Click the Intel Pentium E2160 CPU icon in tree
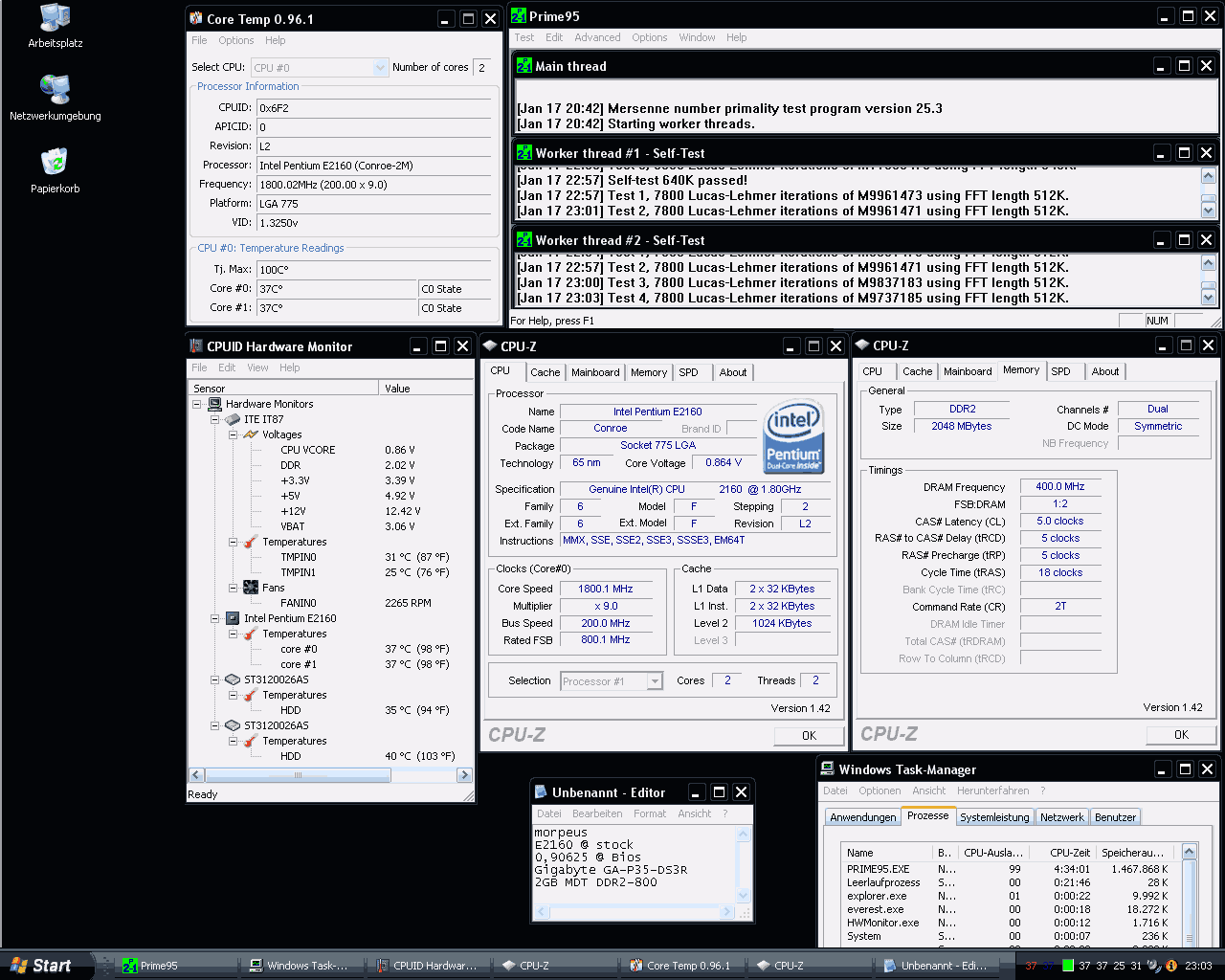 pos(233,618)
